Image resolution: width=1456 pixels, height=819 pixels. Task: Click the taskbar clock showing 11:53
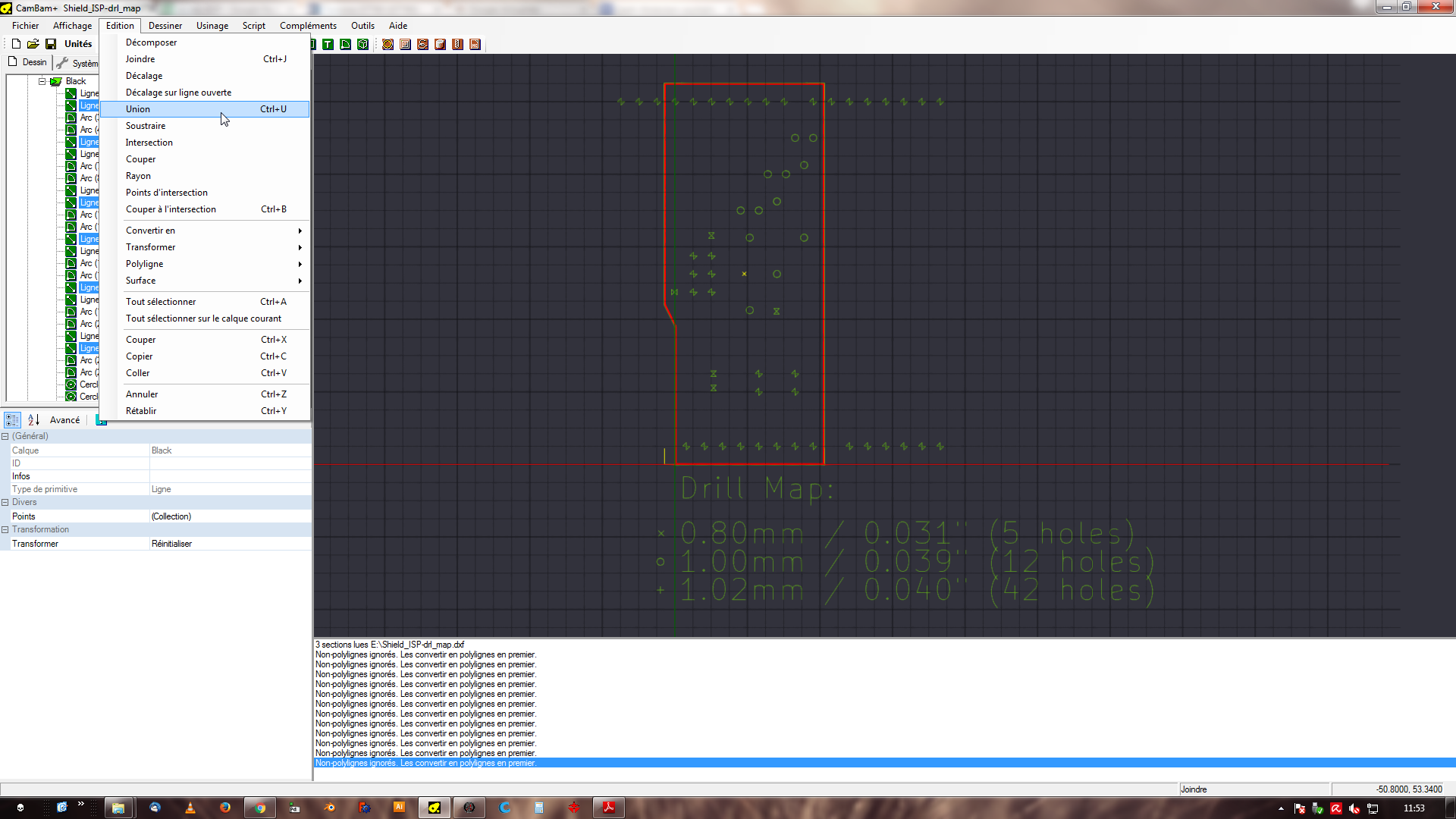pyautogui.click(x=1414, y=808)
